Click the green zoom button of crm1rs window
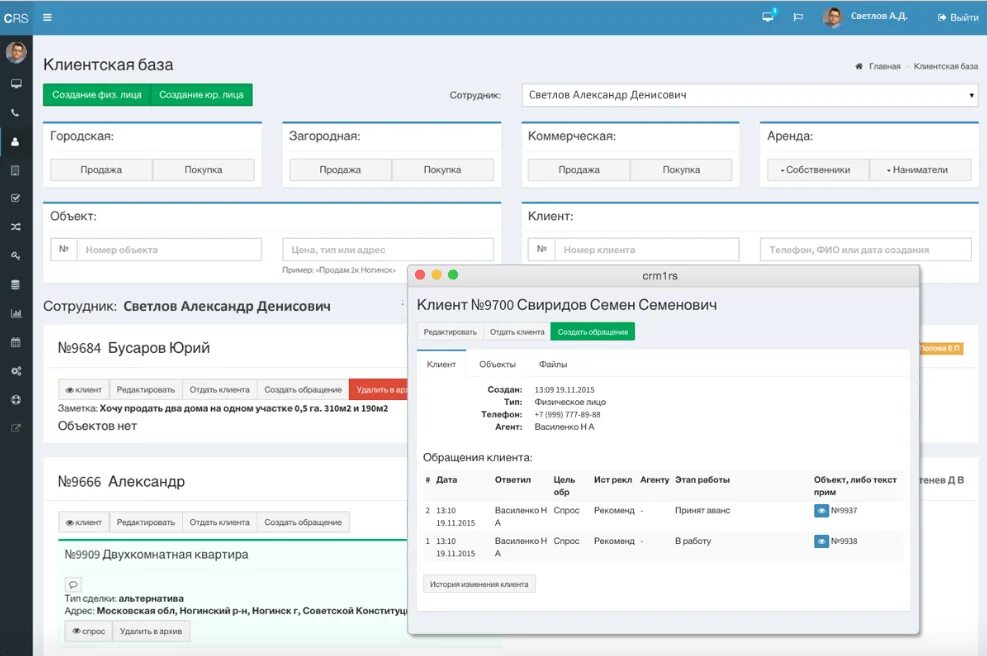 click(453, 274)
